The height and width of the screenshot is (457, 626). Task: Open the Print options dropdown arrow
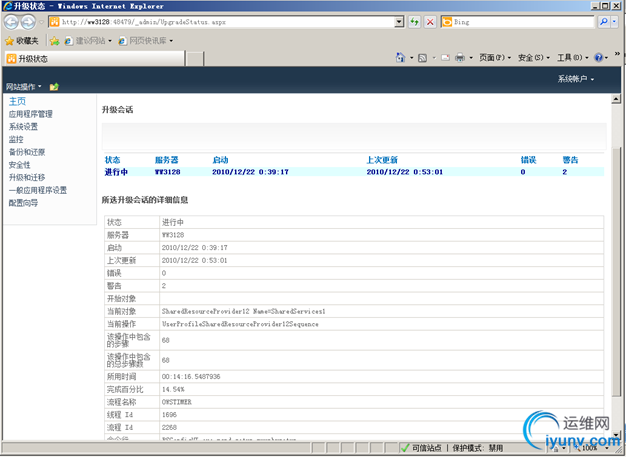tap(471, 58)
